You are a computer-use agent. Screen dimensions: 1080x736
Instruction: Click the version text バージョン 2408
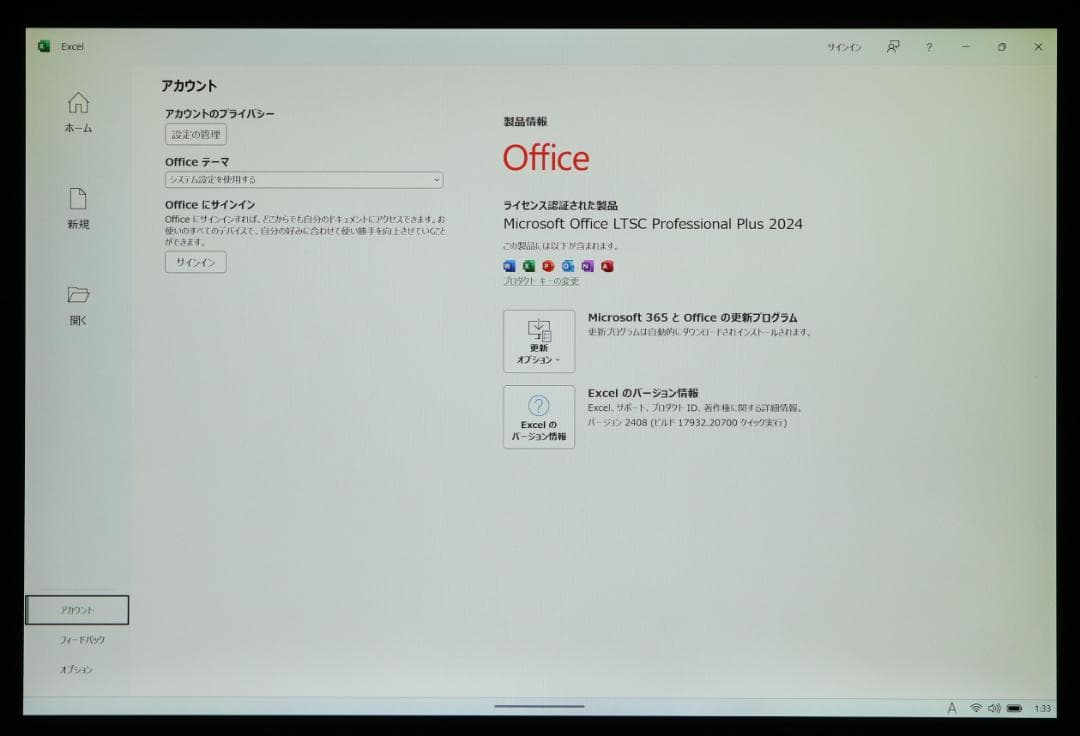(687, 423)
